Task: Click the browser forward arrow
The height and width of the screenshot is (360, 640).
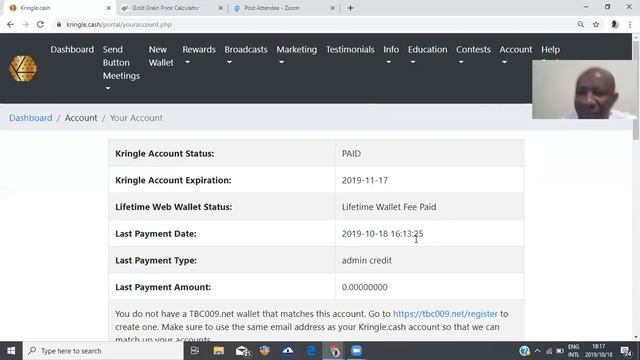Action: pyautogui.click(x=25, y=24)
